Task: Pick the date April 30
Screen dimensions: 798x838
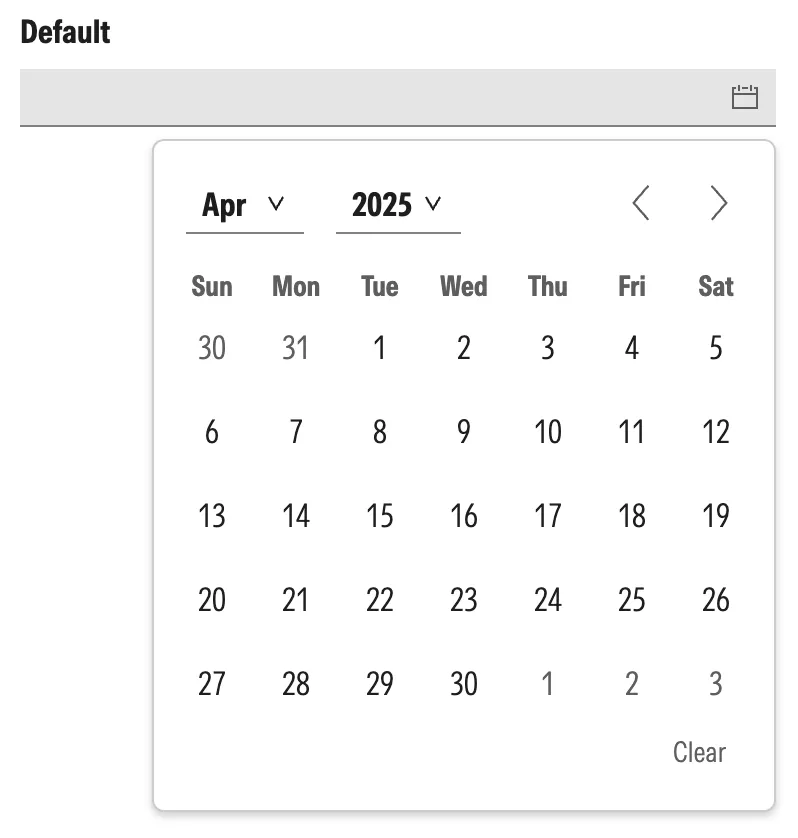Action: pyautogui.click(x=463, y=684)
